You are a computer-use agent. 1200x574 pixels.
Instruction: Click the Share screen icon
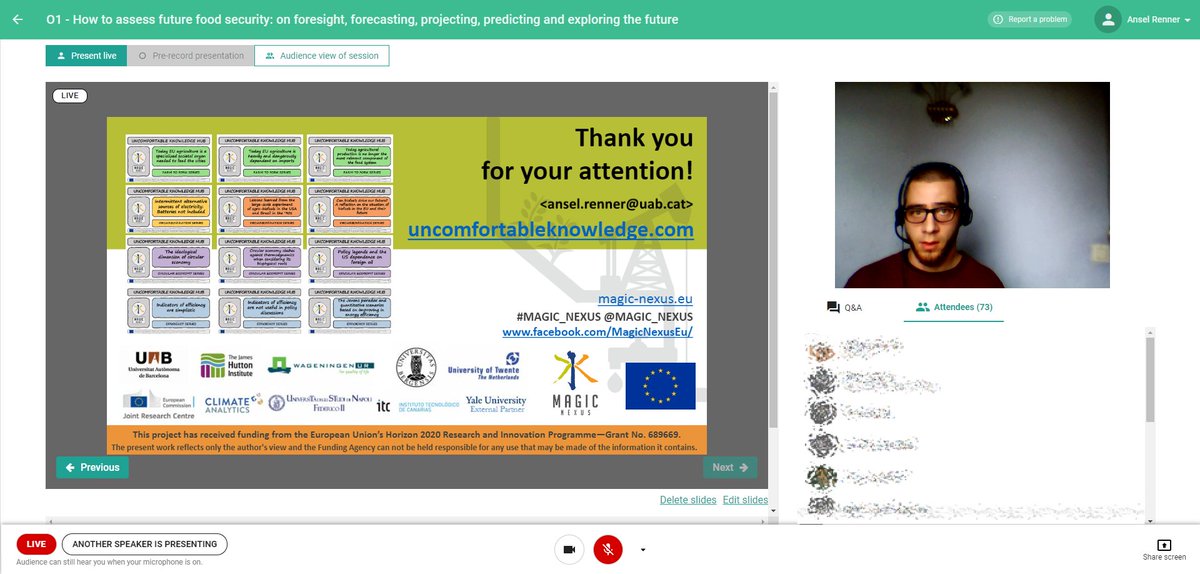pyautogui.click(x=1164, y=545)
